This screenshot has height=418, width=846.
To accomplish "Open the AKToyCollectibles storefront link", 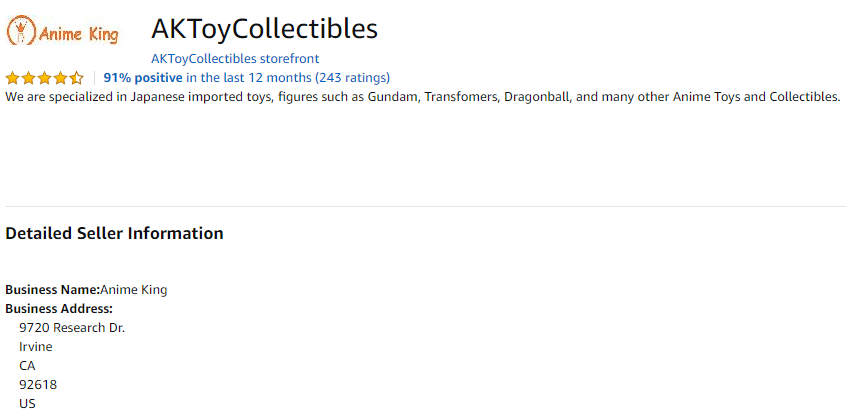I will (x=235, y=58).
